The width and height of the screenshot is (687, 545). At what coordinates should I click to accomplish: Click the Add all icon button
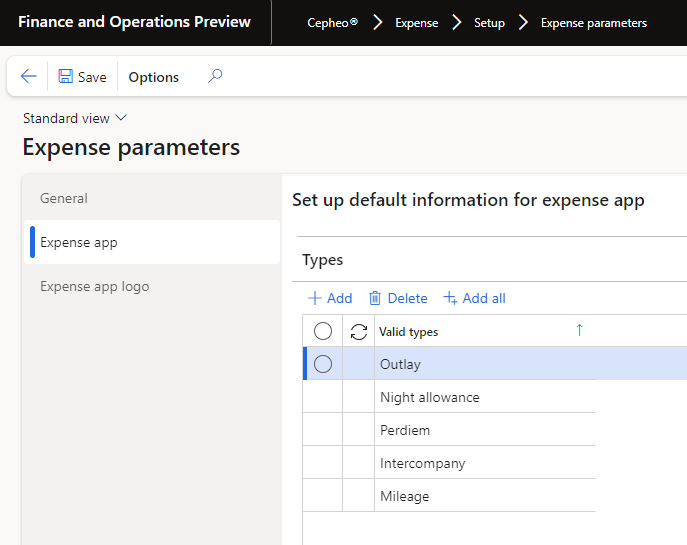point(450,298)
